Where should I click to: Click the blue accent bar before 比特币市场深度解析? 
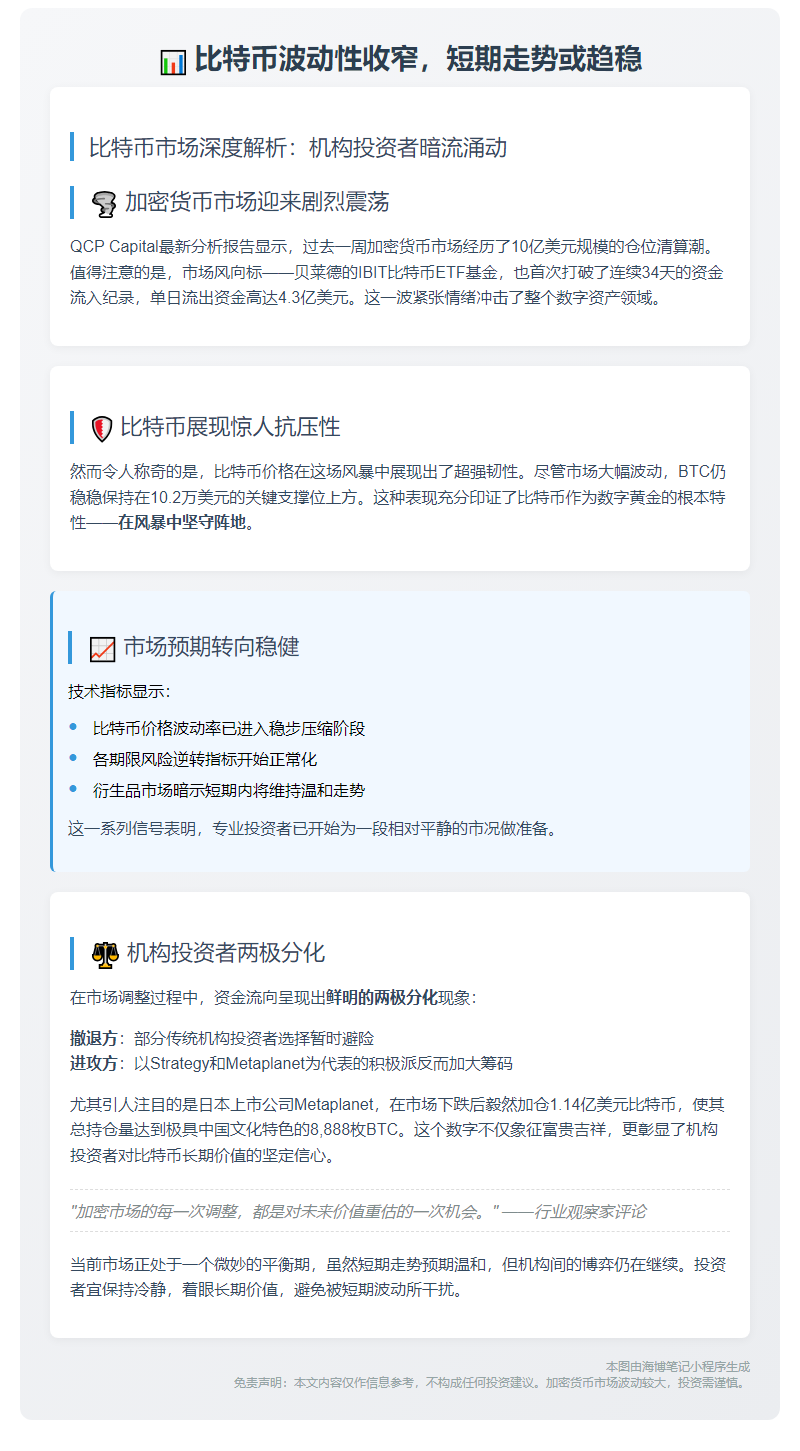(70, 146)
